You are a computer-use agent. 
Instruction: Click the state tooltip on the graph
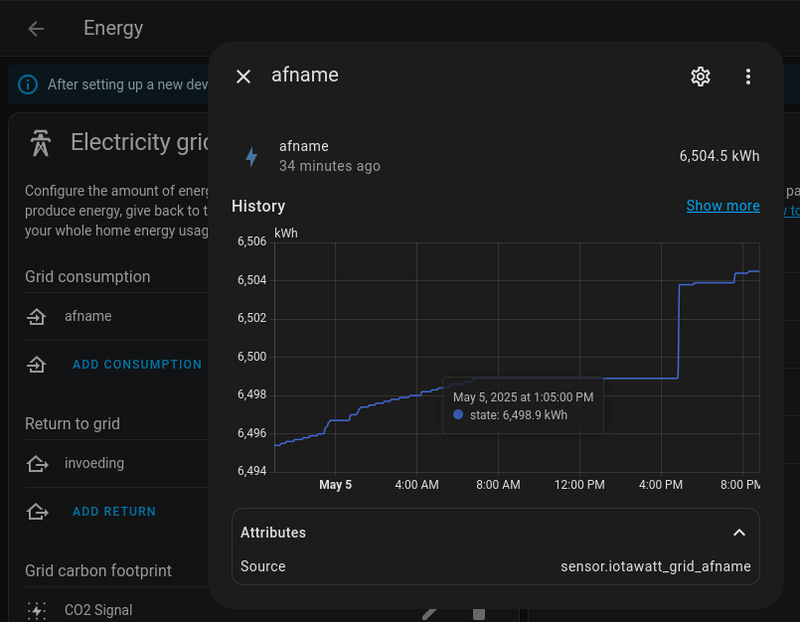click(x=523, y=406)
